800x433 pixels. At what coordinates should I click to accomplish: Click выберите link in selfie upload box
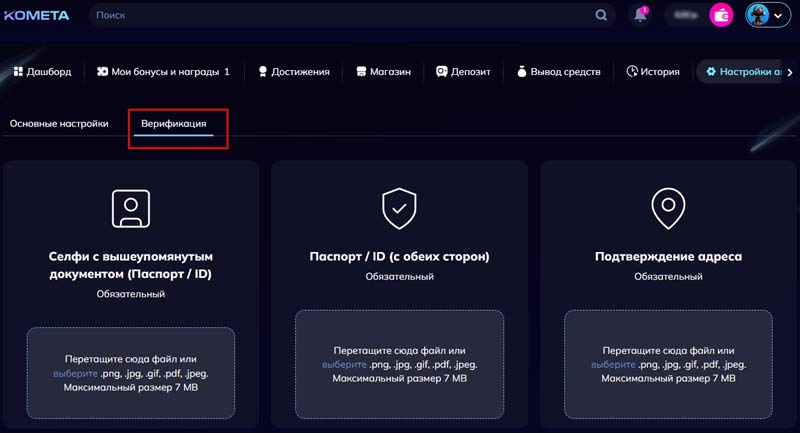pos(76,373)
